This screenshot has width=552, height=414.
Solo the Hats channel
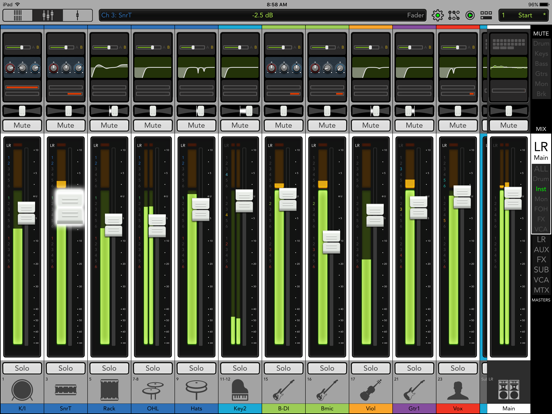(196, 368)
